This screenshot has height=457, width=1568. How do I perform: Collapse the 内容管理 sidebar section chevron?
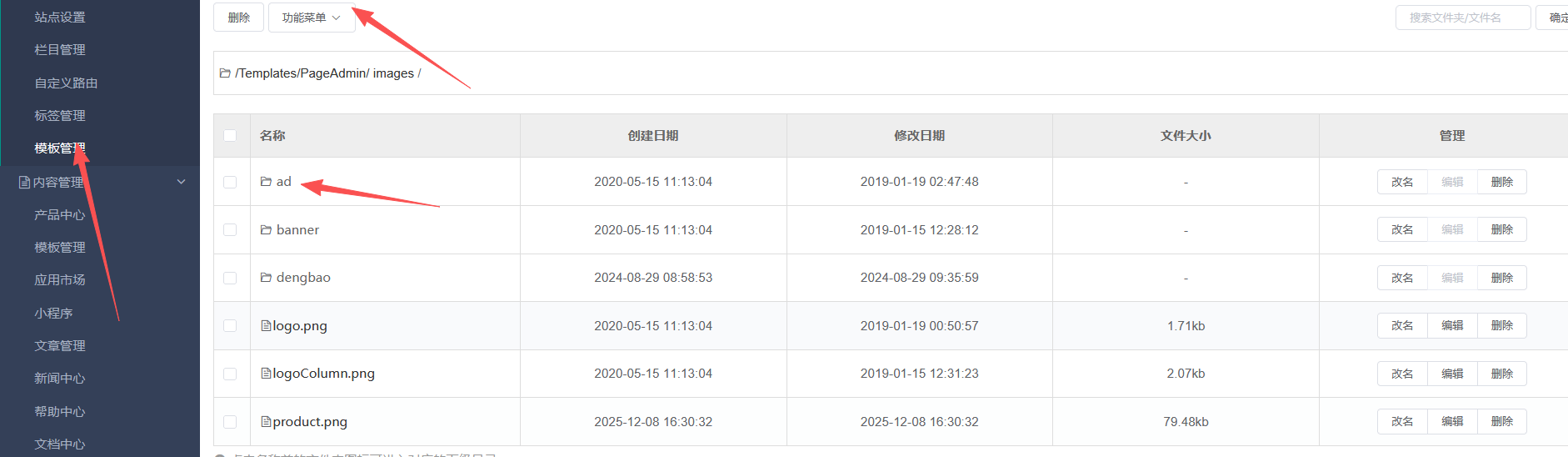coord(182,182)
